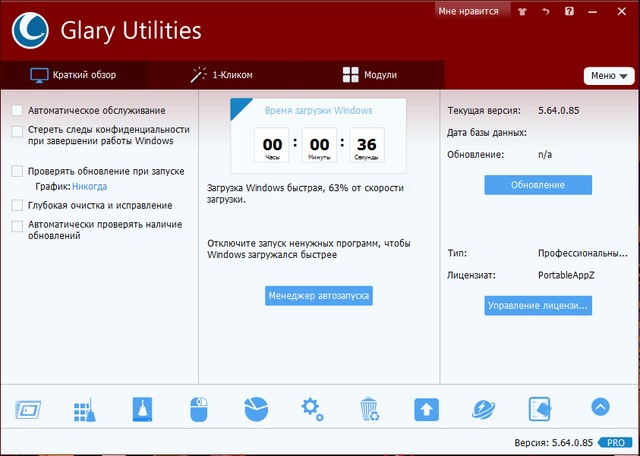Click the Менеджер автозапуска button
The height and width of the screenshot is (456, 640).
319,296
